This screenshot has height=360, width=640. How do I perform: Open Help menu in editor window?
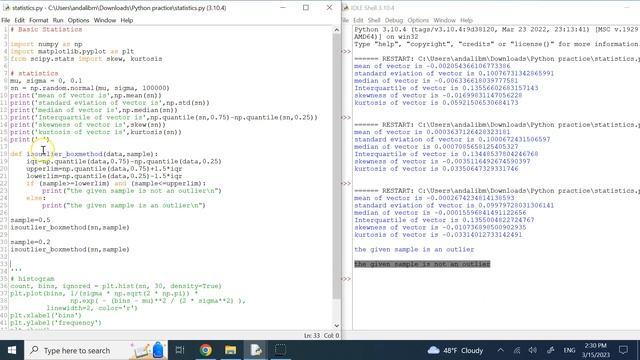[x=127, y=20]
